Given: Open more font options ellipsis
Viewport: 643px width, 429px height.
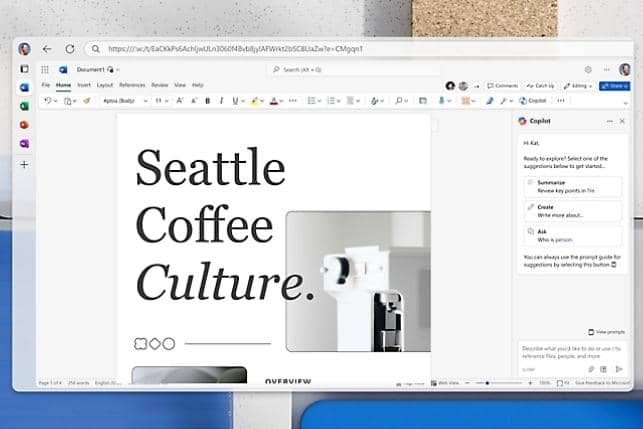Looking at the screenshot, I should click(x=293, y=100).
